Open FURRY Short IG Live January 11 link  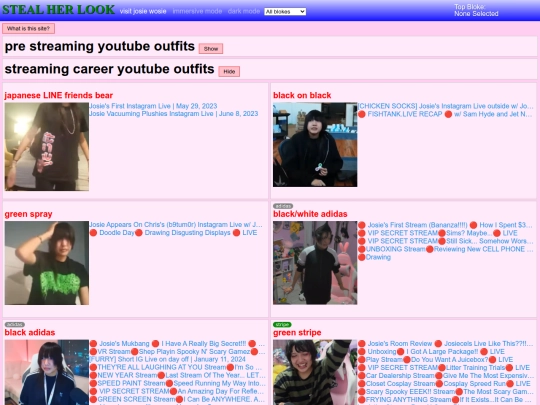pos(167,359)
